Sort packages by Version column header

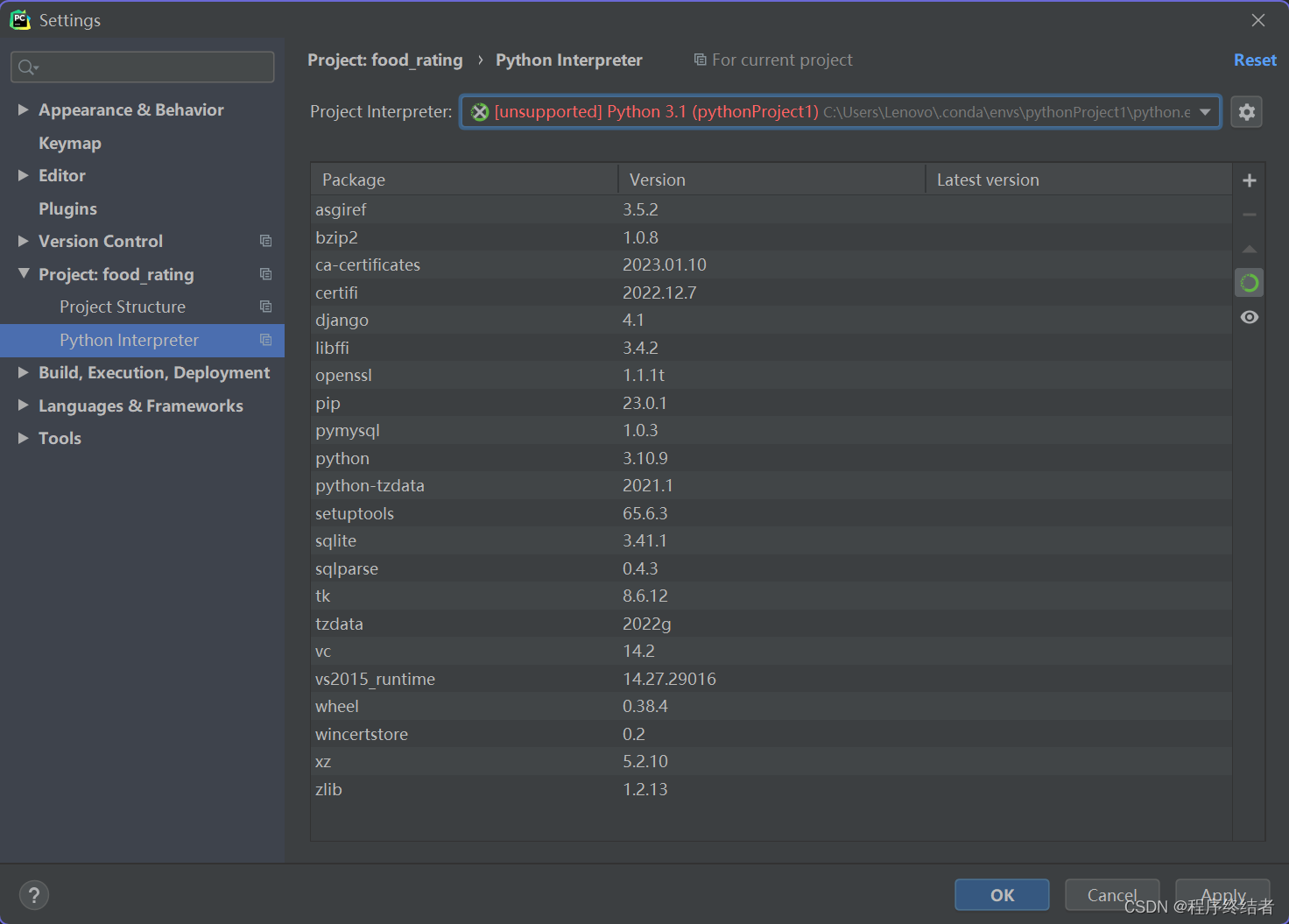(771, 180)
